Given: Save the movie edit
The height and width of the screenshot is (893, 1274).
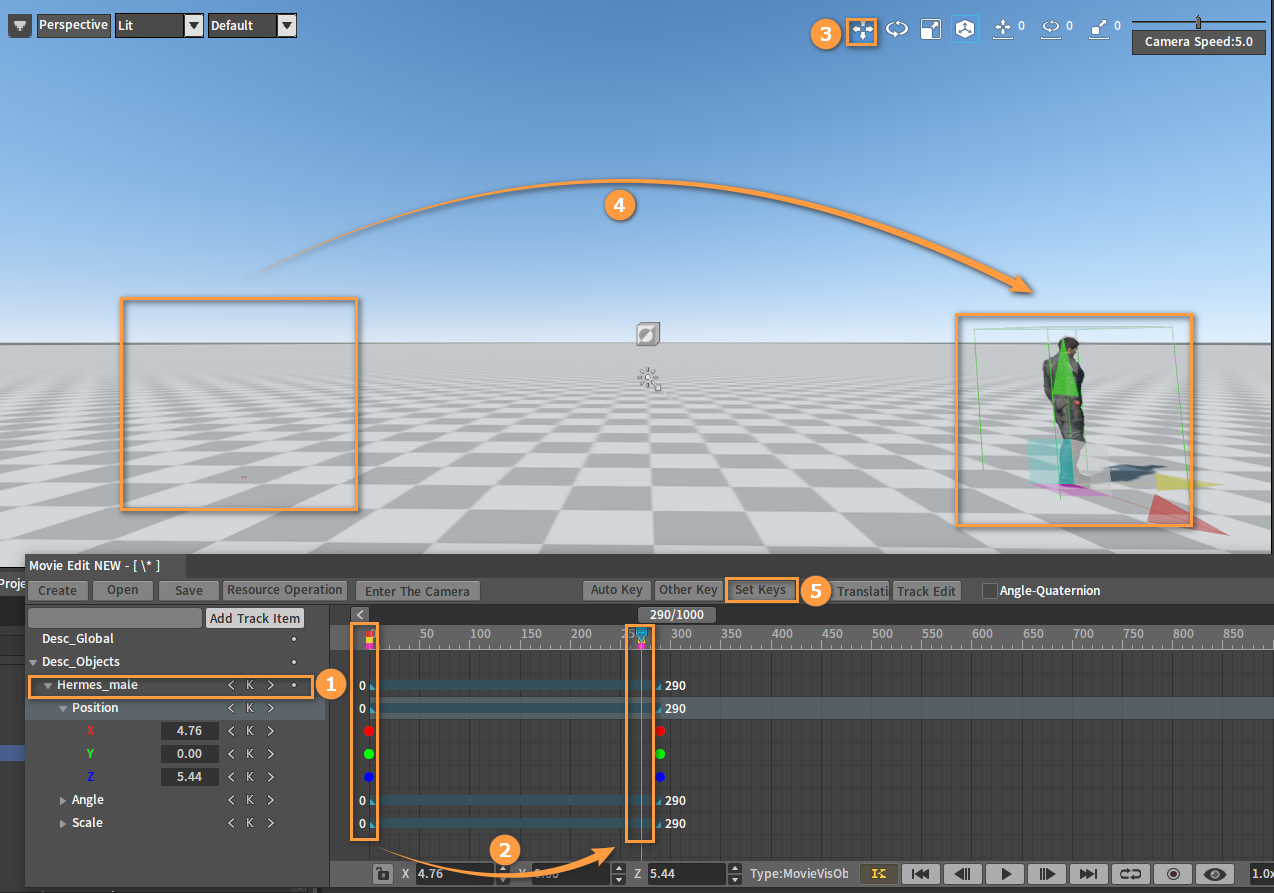Looking at the screenshot, I should (189, 591).
